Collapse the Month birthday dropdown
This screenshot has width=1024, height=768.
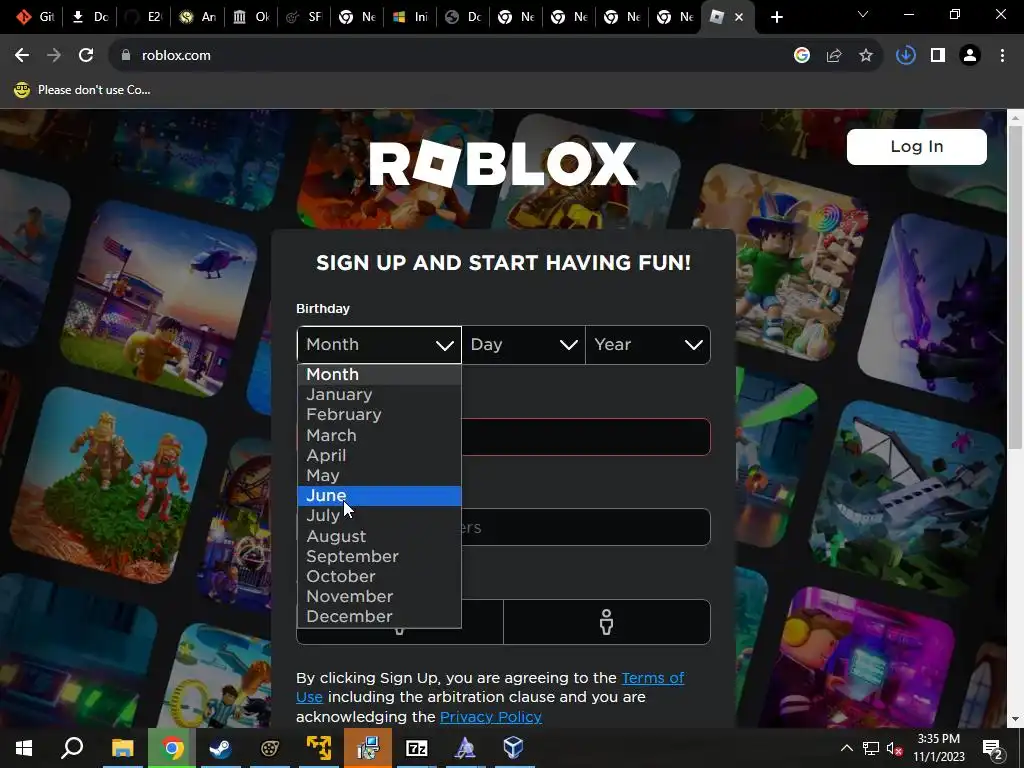click(x=379, y=345)
